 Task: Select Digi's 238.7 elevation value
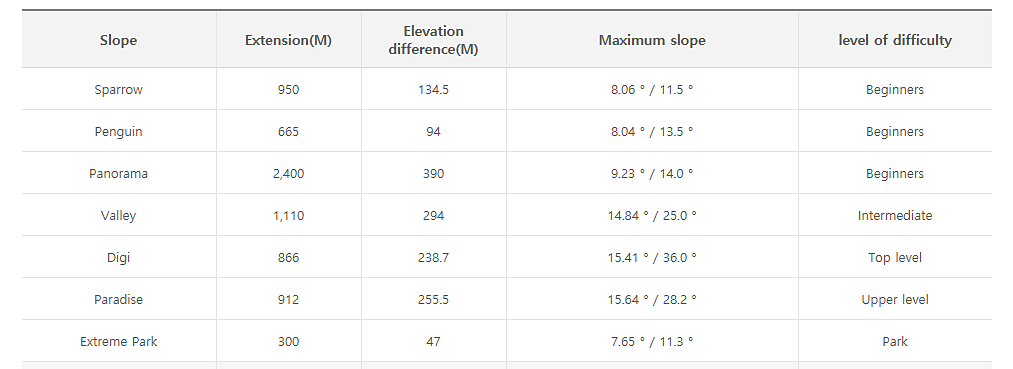(433, 258)
